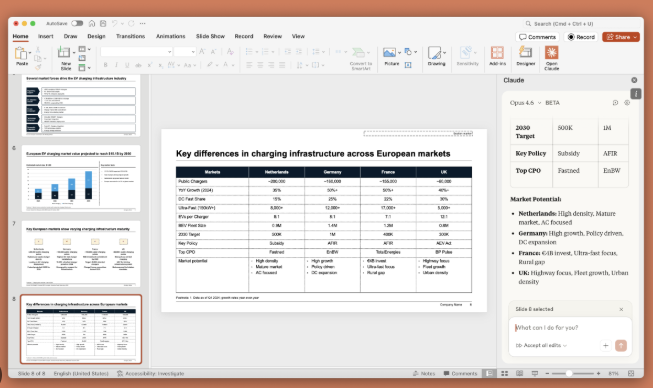Open the Designer tool
Image resolution: width=653 pixels, height=388 pixels.
point(526,56)
